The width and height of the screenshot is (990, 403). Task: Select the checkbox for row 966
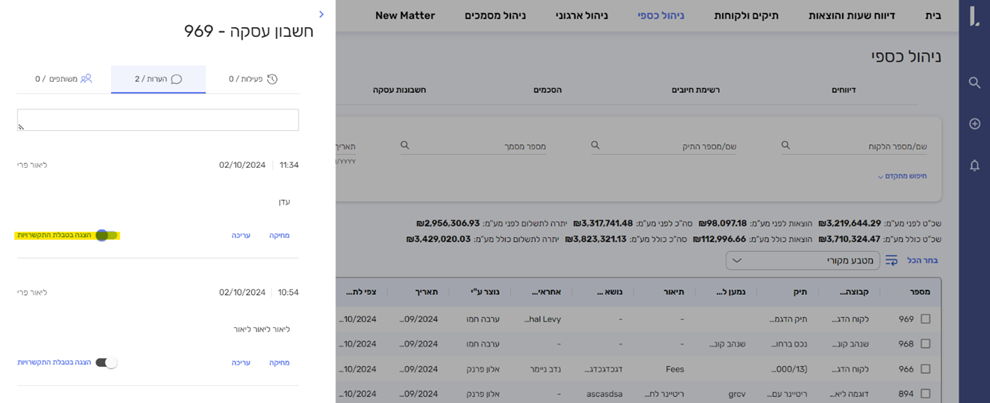pyautogui.click(x=925, y=369)
